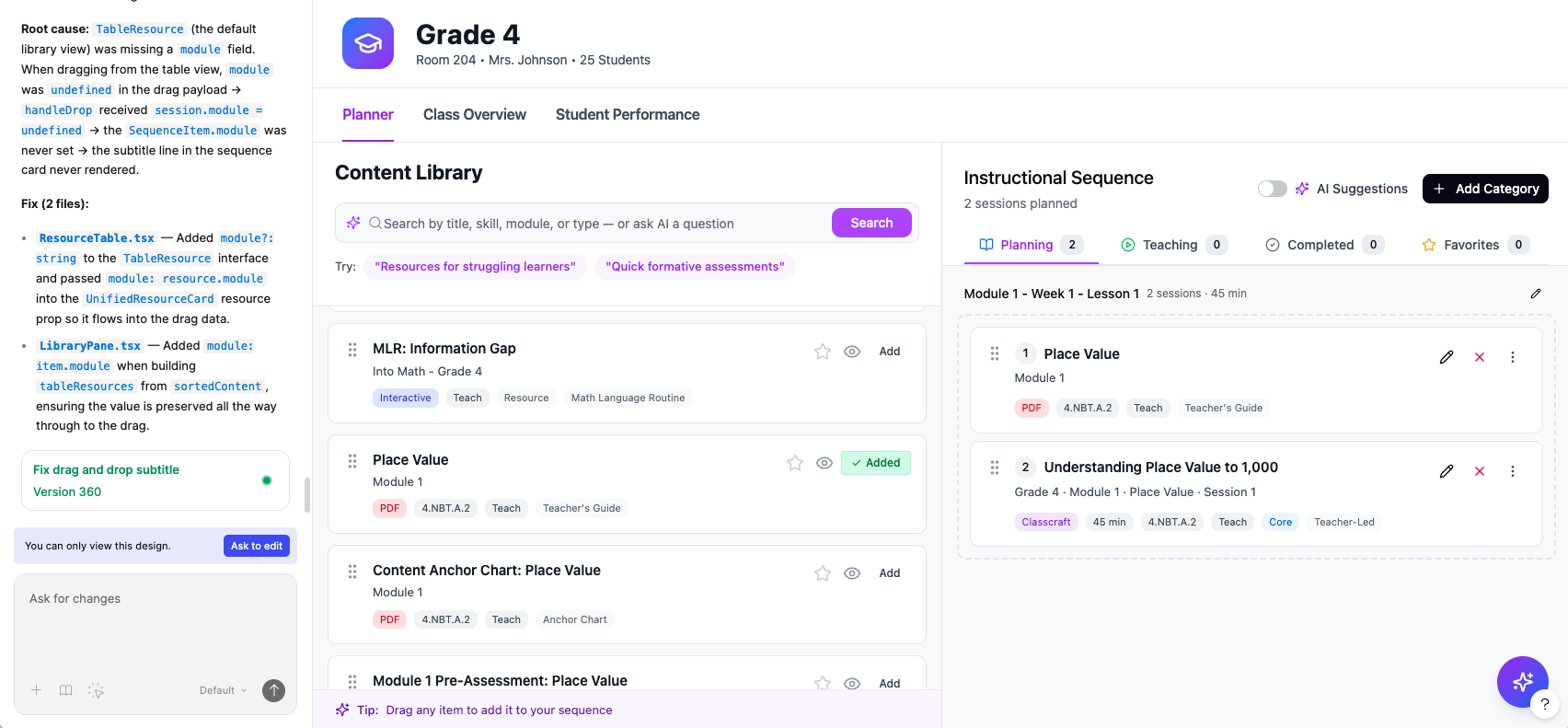Image resolution: width=1568 pixels, height=728 pixels.
Task: Click the Add Category button
Action: [x=1485, y=189]
